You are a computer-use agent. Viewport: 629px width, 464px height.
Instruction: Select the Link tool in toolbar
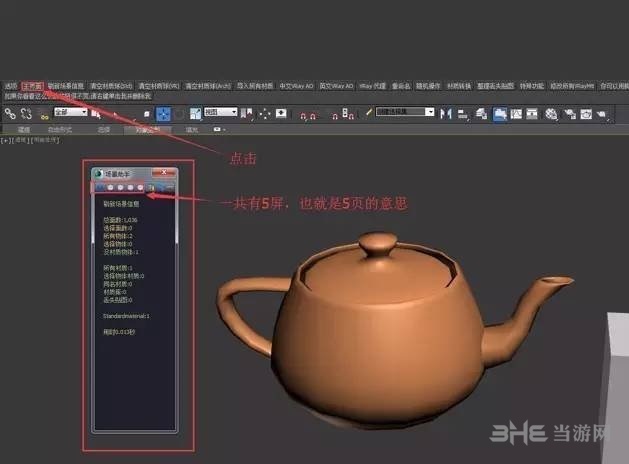tap(10, 114)
